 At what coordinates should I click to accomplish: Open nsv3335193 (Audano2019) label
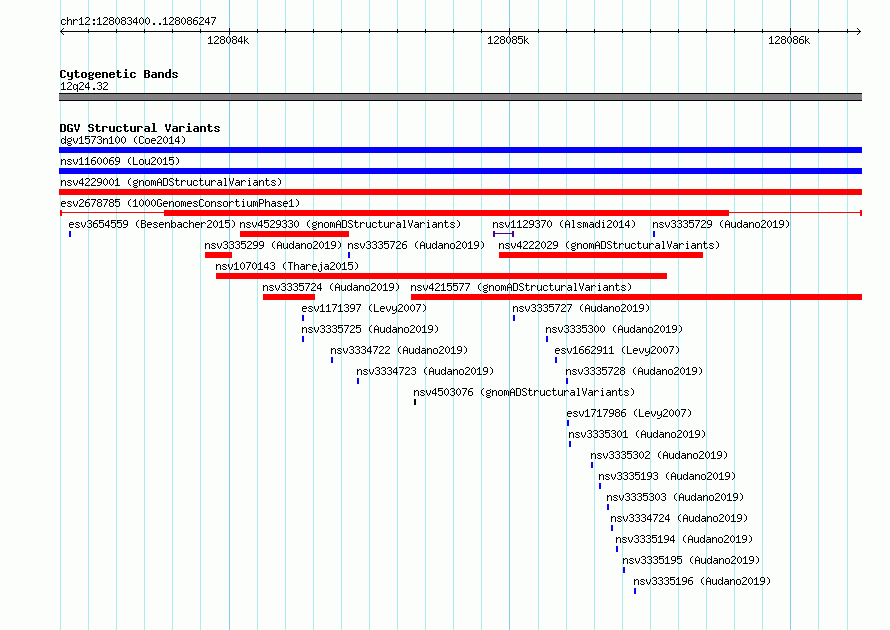click(x=667, y=476)
